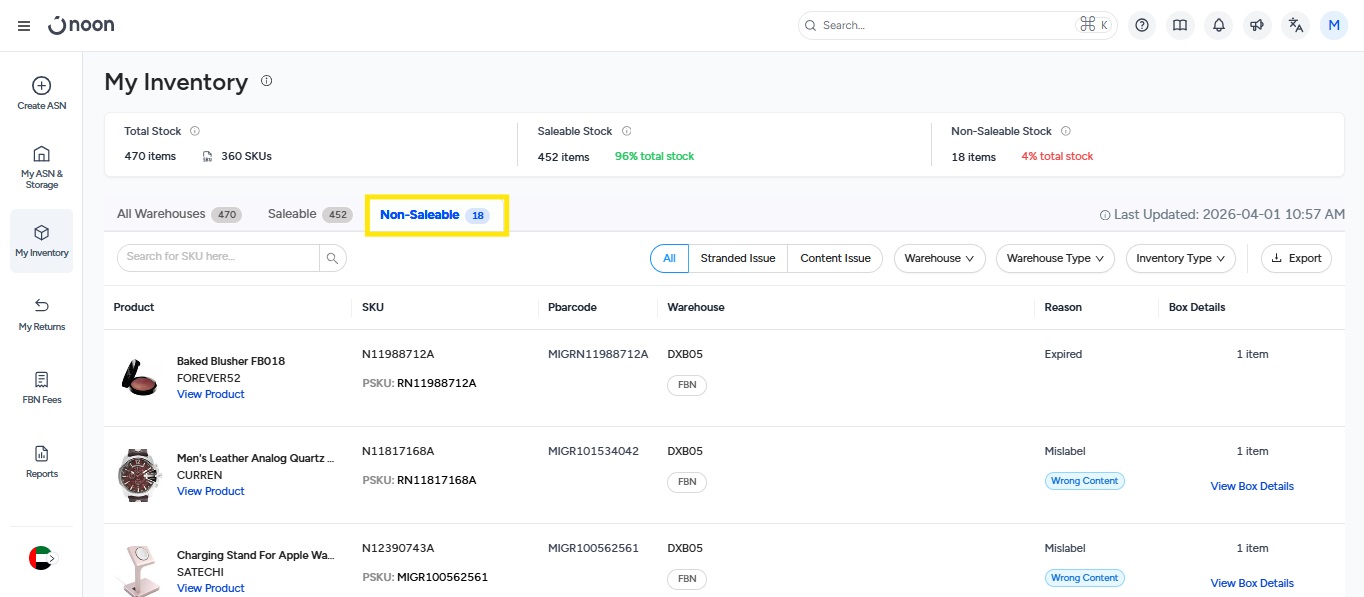Select the All filter option
1364x597 pixels.
[669, 258]
